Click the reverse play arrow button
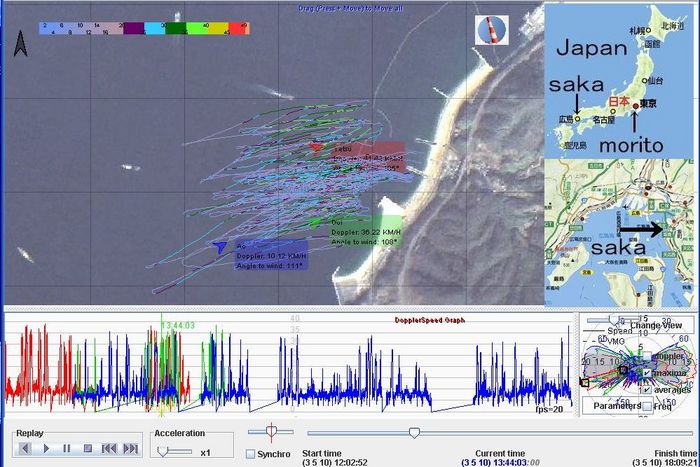 25,449
